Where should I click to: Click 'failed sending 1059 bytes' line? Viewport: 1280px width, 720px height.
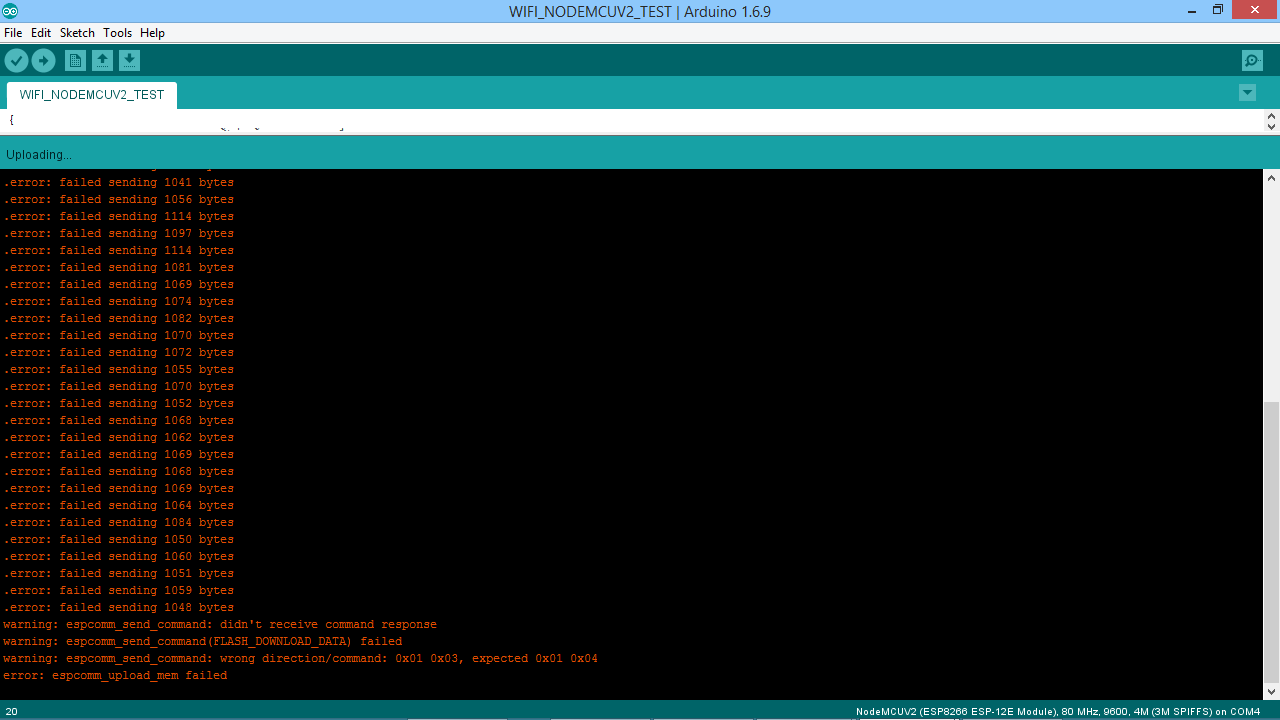pos(118,591)
